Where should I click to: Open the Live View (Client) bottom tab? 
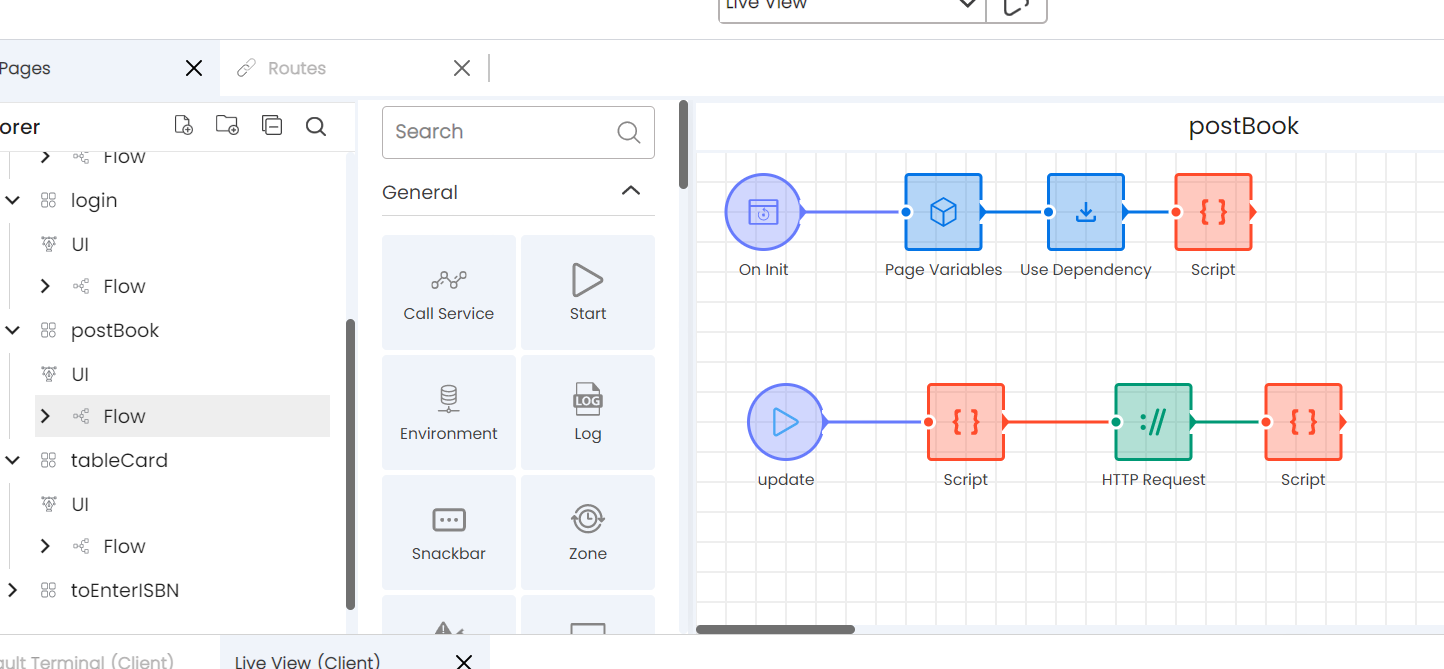click(x=307, y=661)
